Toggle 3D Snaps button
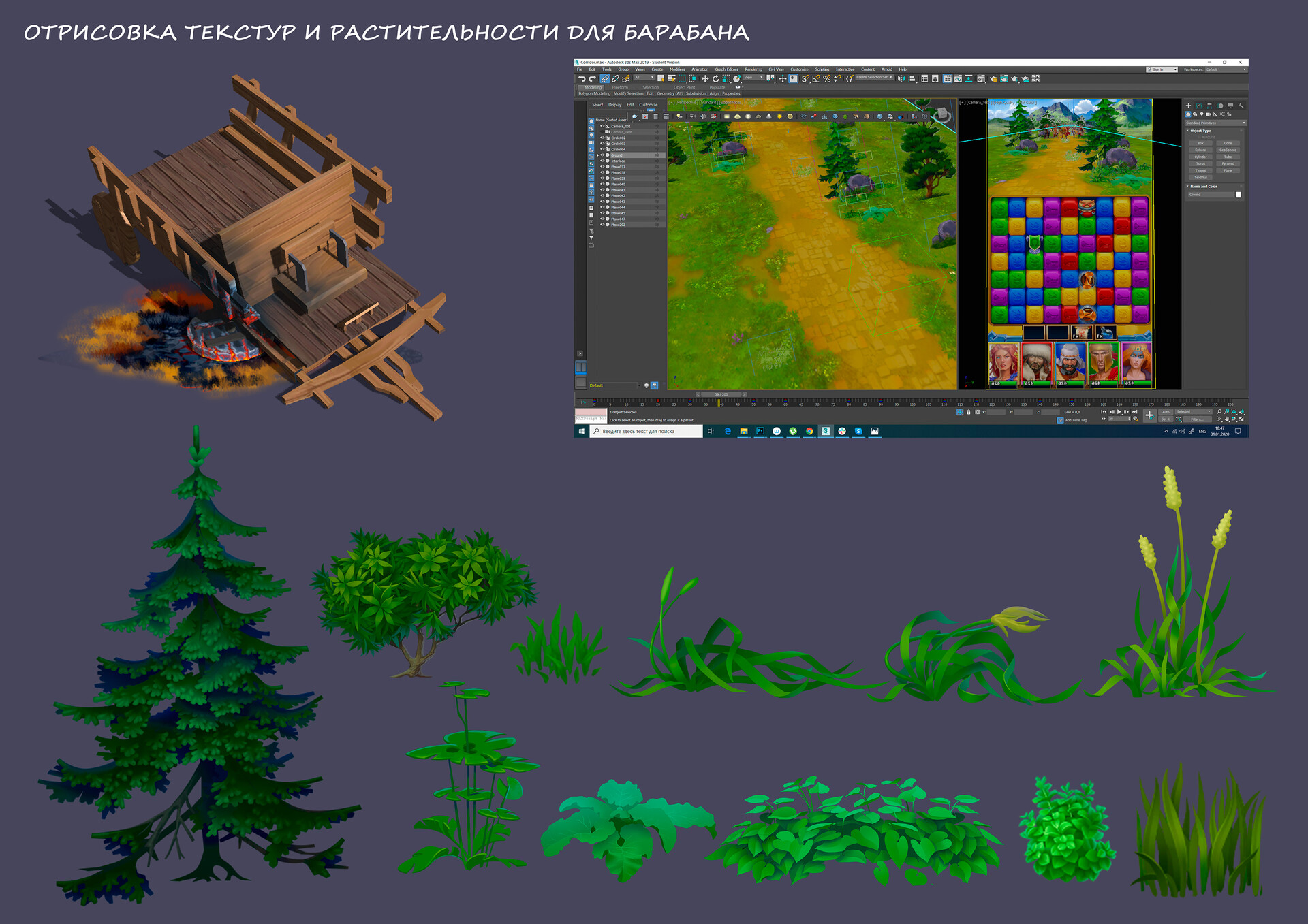The height and width of the screenshot is (924, 1308). (x=805, y=78)
